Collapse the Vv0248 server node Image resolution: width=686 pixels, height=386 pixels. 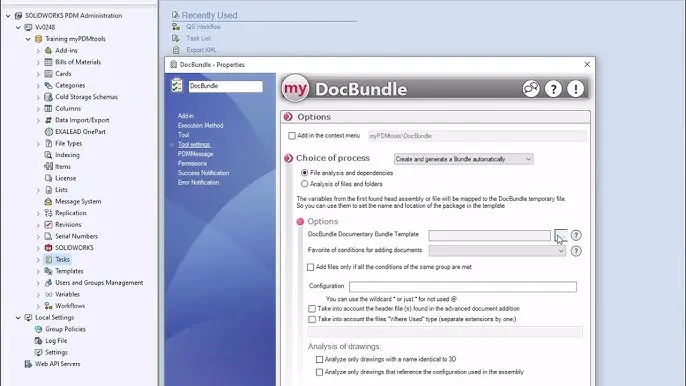[x=18, y=27]
